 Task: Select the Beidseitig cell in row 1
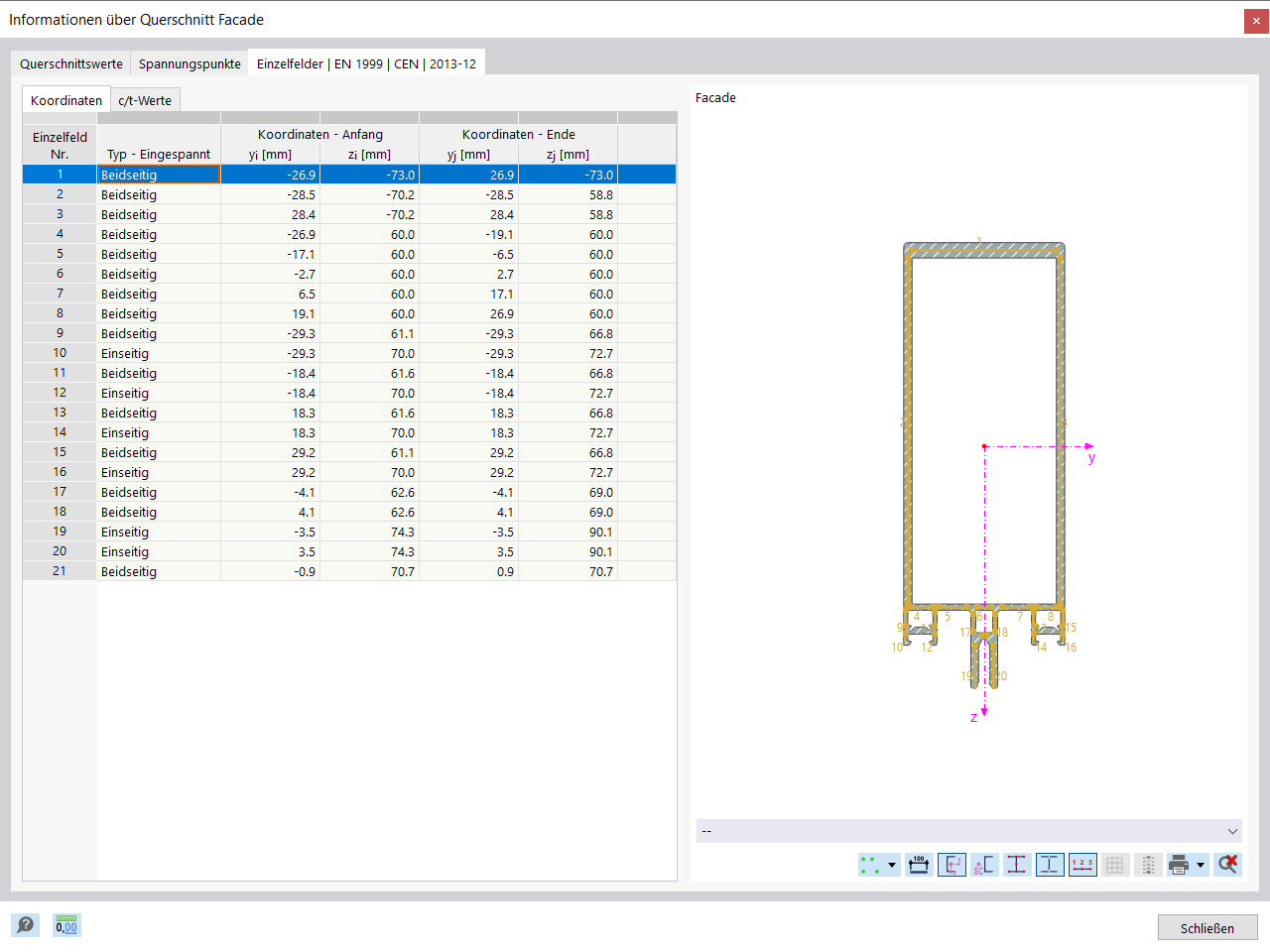[x=159, y=175]
